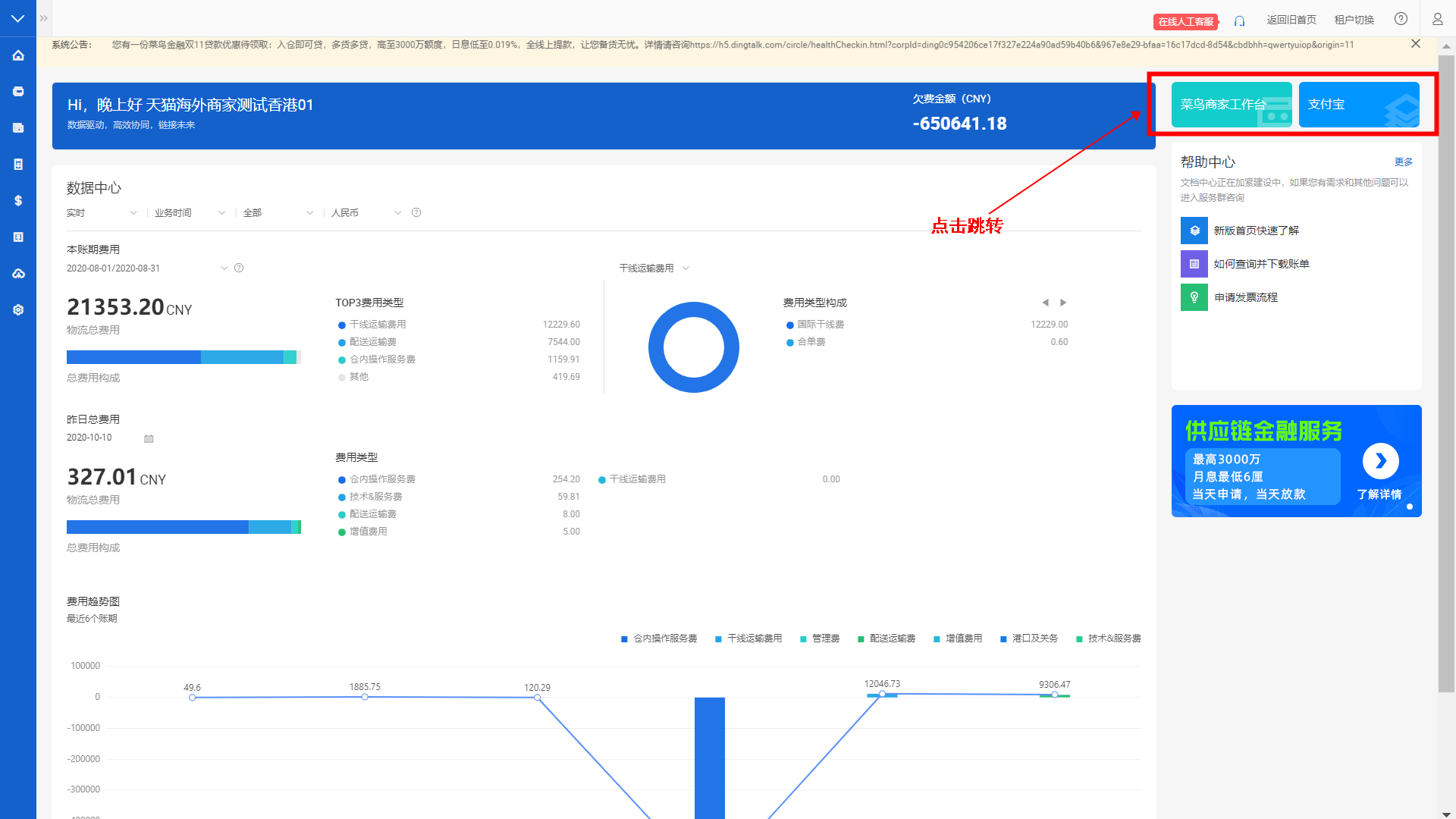Click 供应链金融服务 banner 了解详情 arrow

coord(1380,461)
